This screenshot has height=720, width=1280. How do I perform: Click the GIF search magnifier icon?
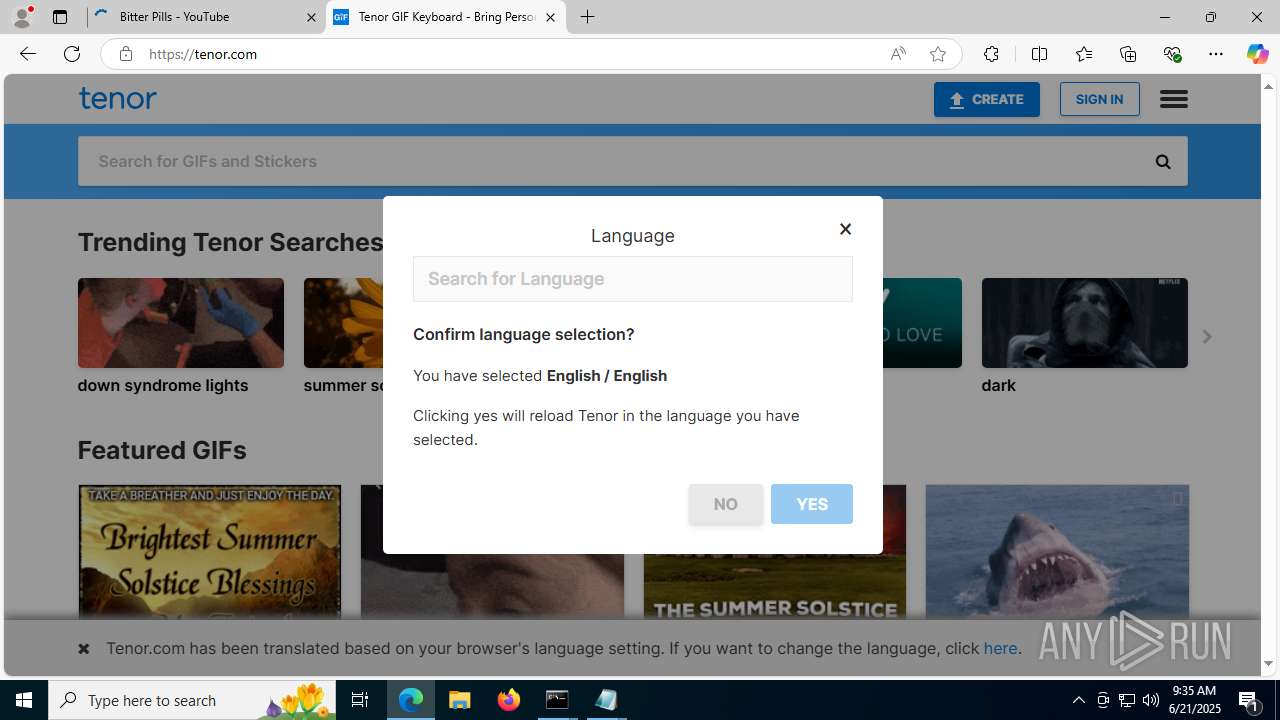point(1162,161)
